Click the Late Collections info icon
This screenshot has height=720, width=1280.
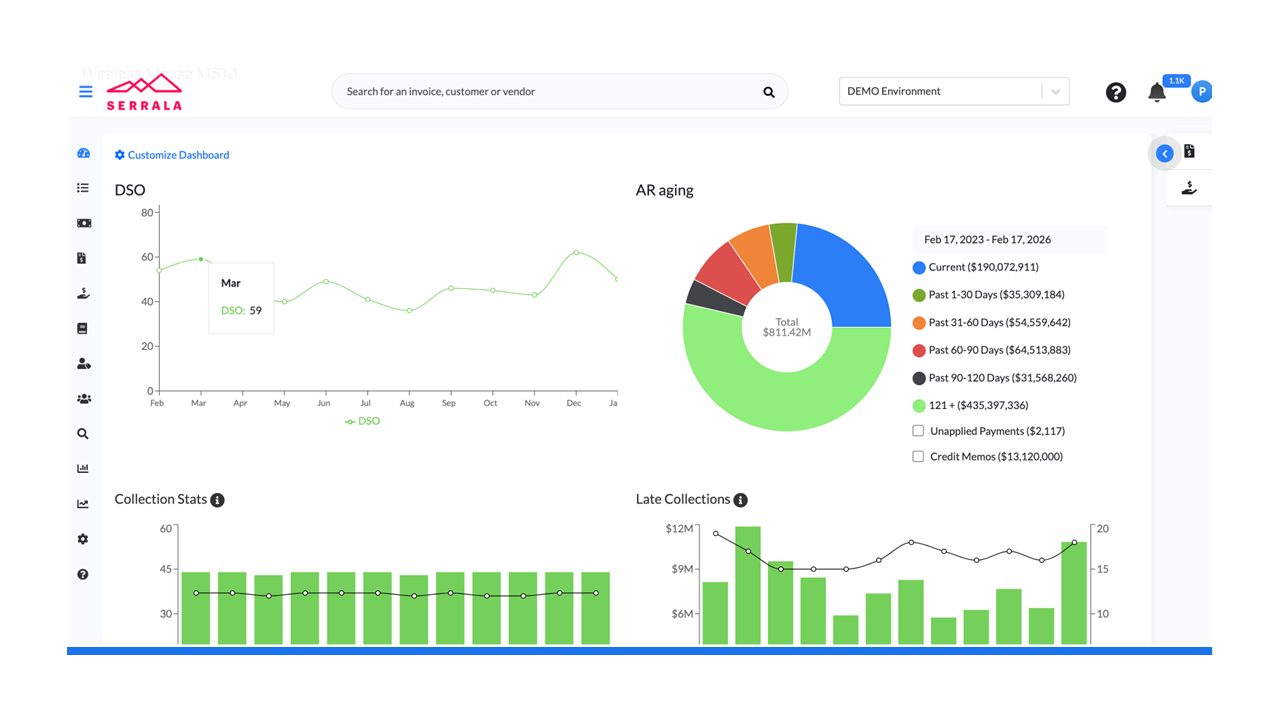[x=740, y=500]
